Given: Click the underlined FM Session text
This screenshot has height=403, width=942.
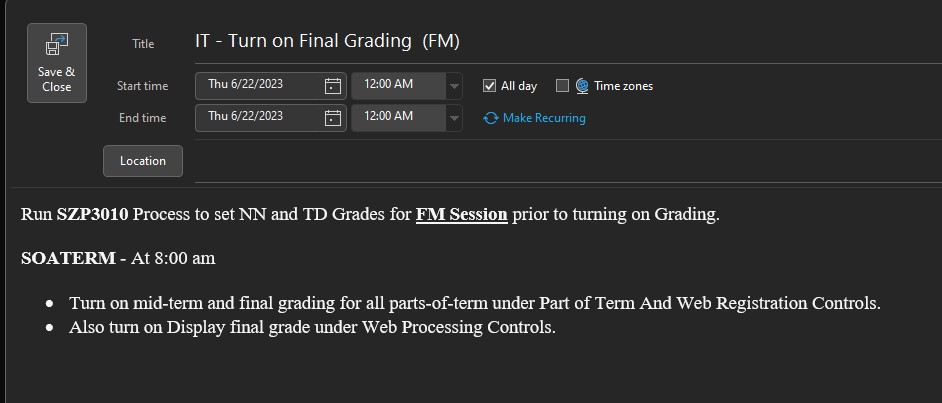Looking at the screenshot, I should click(461, 214).
